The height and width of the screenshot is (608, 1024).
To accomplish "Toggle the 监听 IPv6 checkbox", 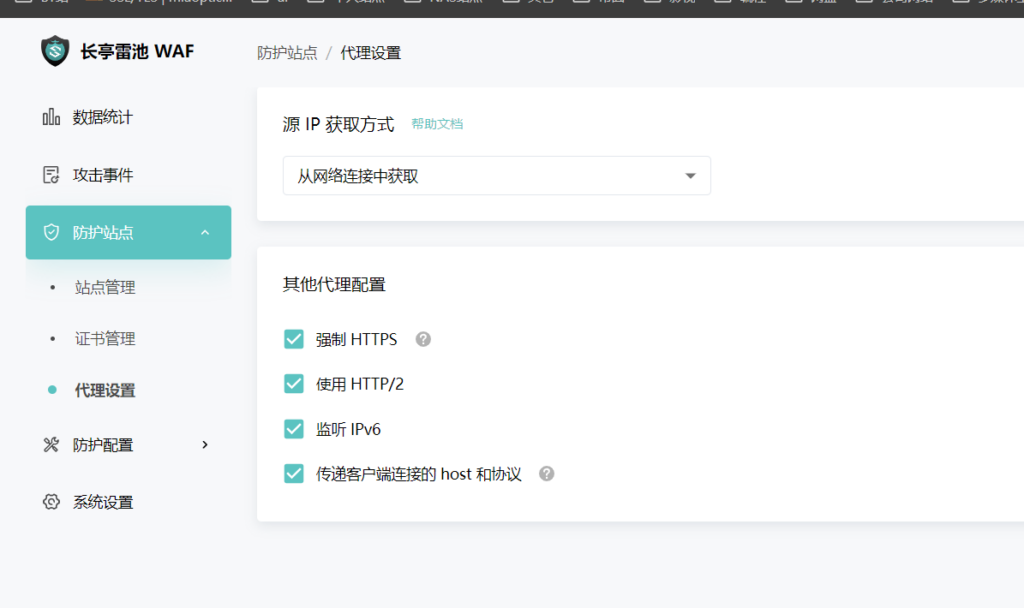I will pos(293,428).
